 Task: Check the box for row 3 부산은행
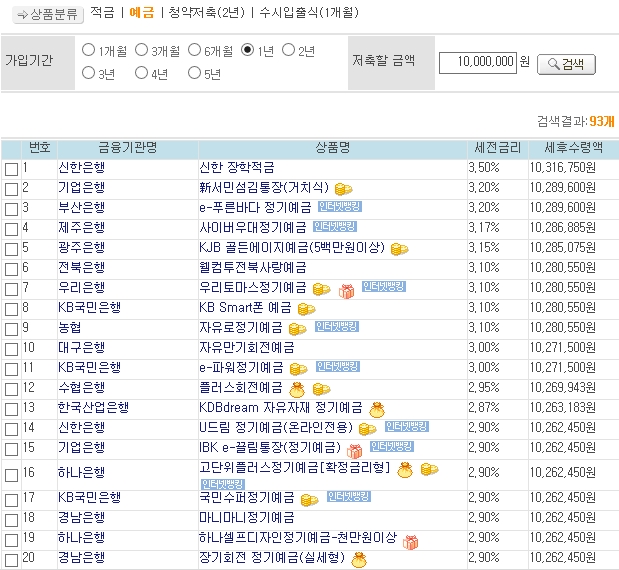click(11, 209)
